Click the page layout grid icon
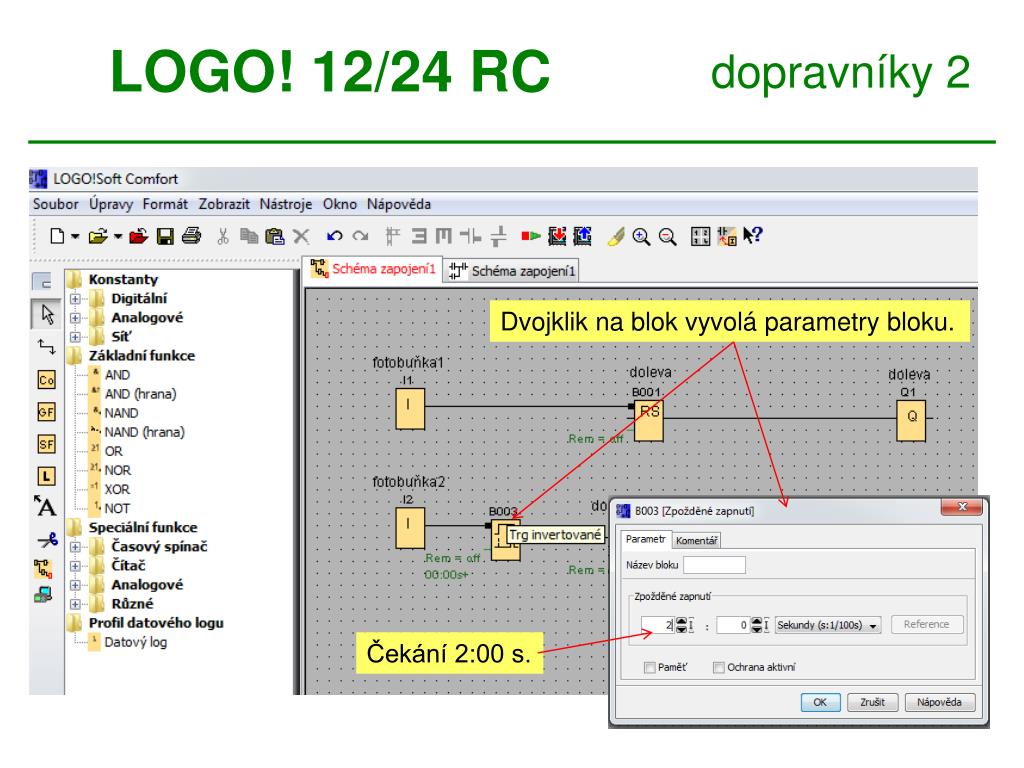 tap(700, 236)
